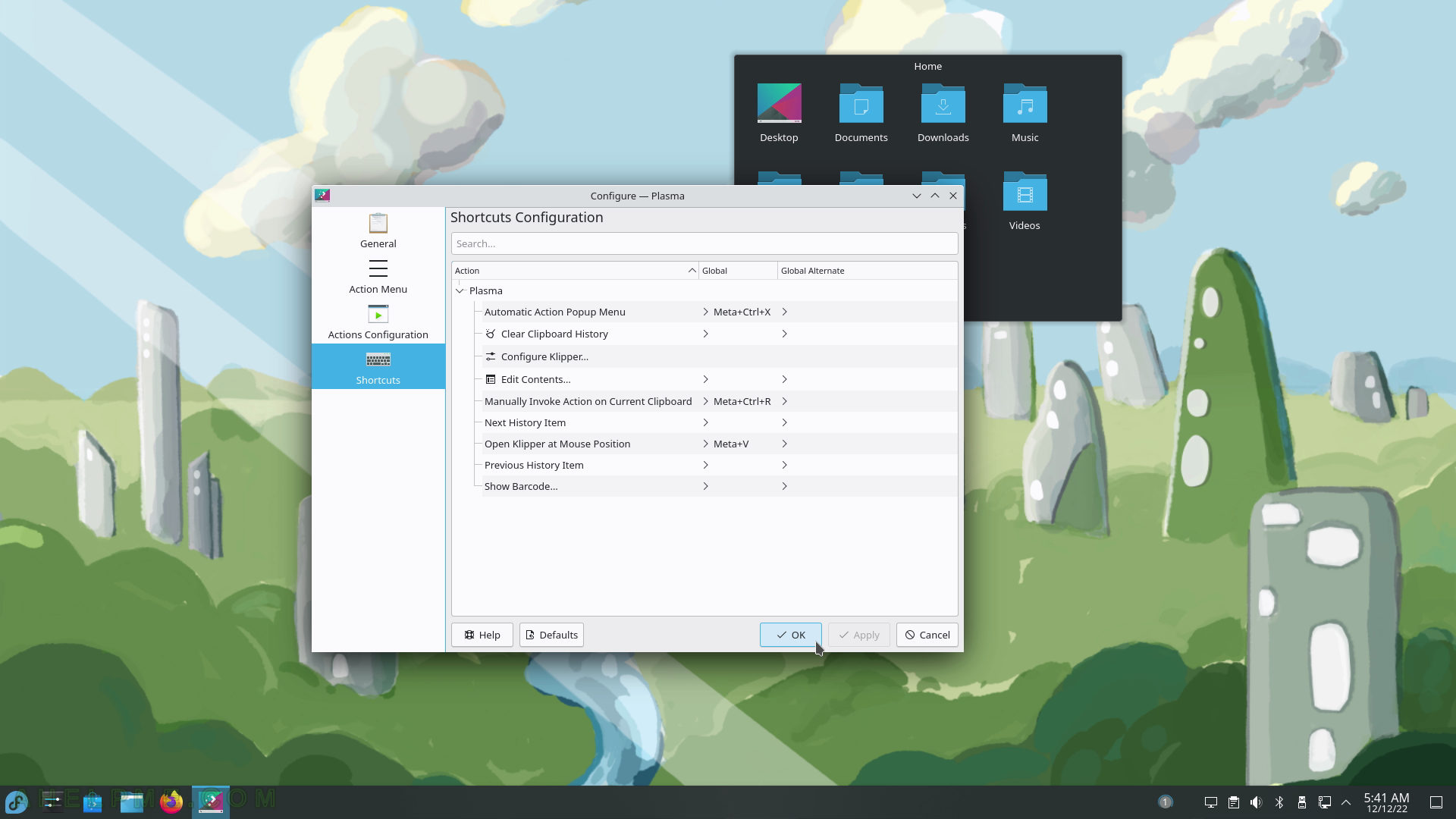Open the removable devices tray icon
The height and width of the screenshot is (819, 1456).
(1302, 802)
